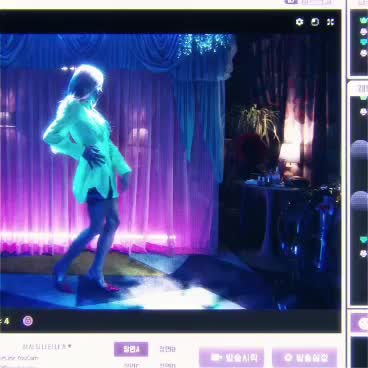Screen dimensions: 368x368
Task: Toggle fullscreen with the arrows icon
Action: click(x=330, y=22)
